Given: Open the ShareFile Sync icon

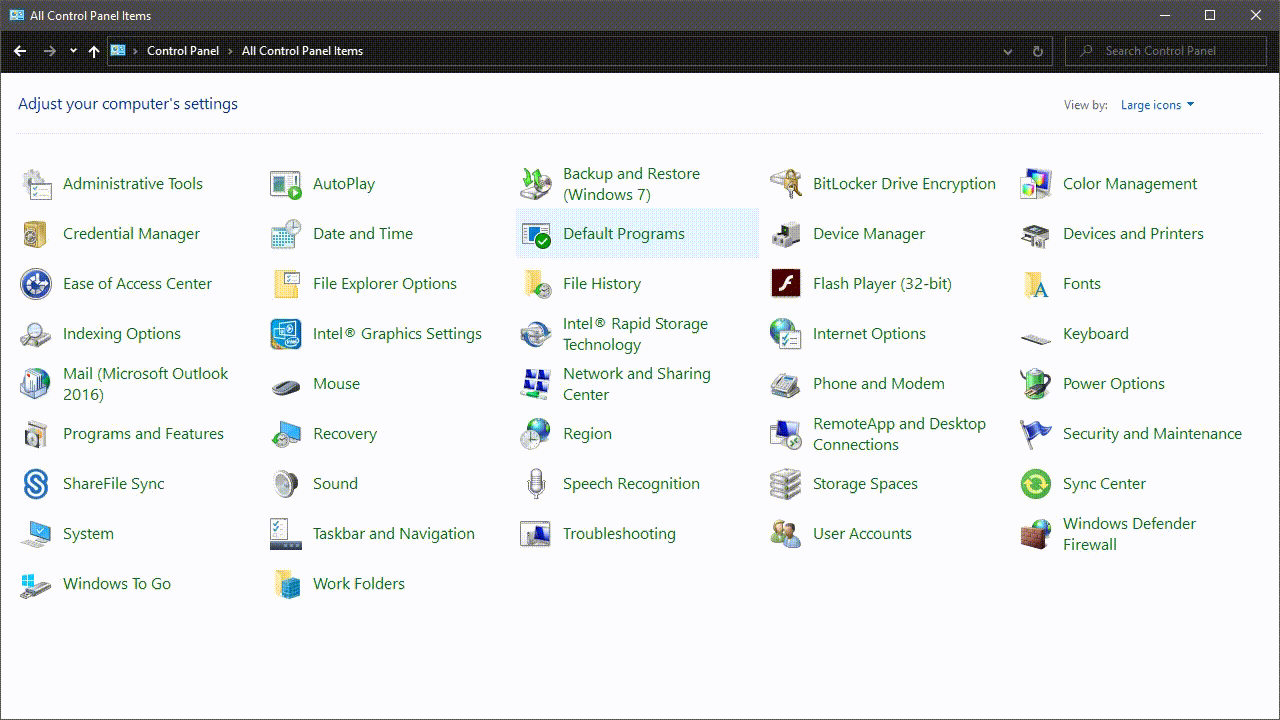Looking at the screenshot, I should tap(36, 484).
